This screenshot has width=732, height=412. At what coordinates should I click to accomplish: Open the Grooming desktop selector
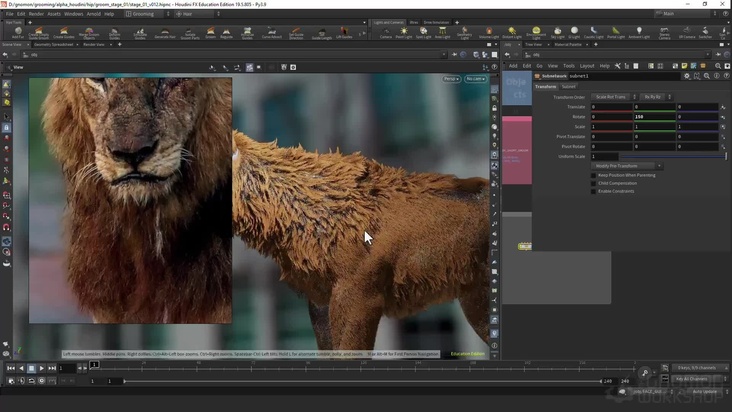coord(143,14)
